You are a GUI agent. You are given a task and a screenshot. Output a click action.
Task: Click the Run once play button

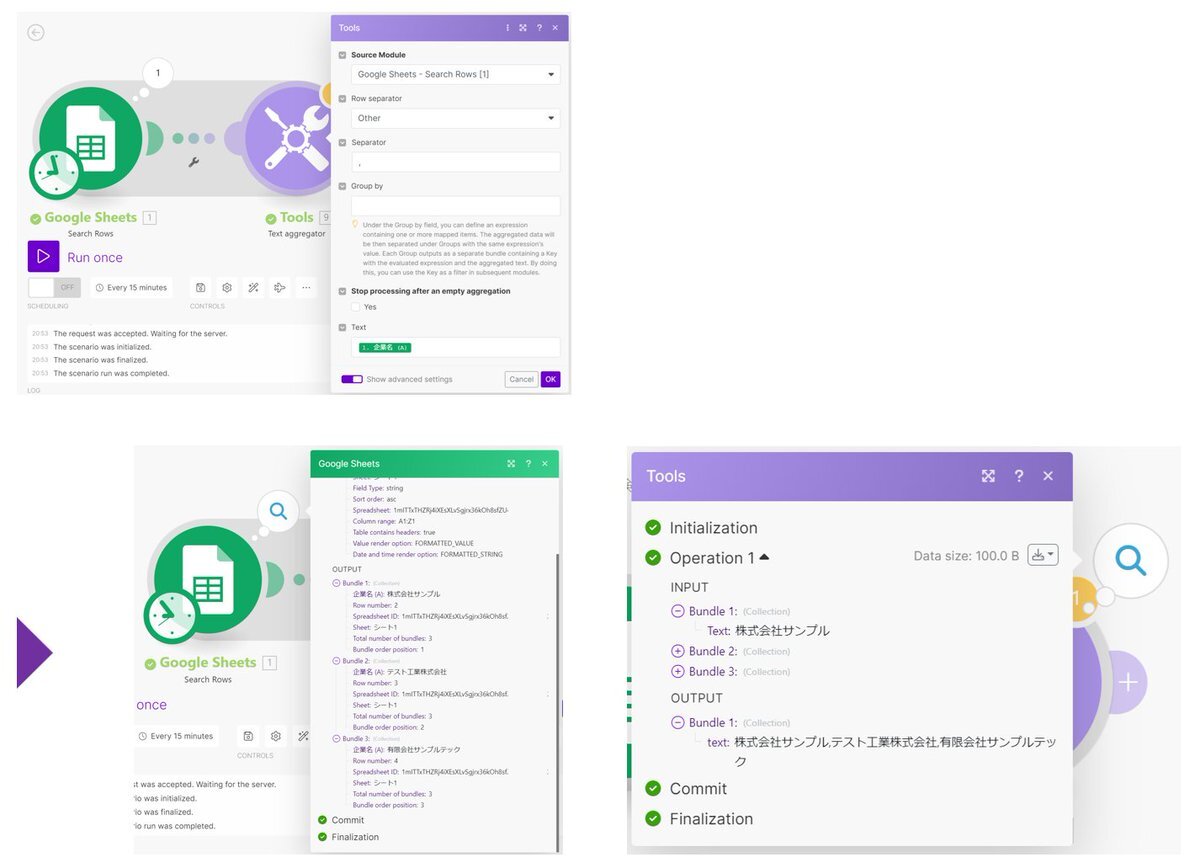[43, 257]
